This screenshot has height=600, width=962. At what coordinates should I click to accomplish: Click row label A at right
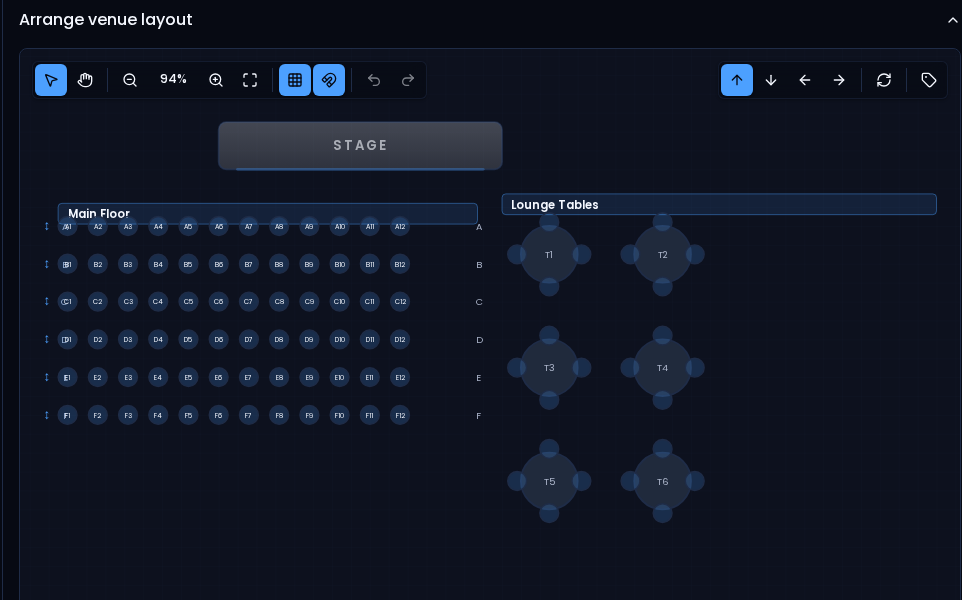(x=479, y=227)
